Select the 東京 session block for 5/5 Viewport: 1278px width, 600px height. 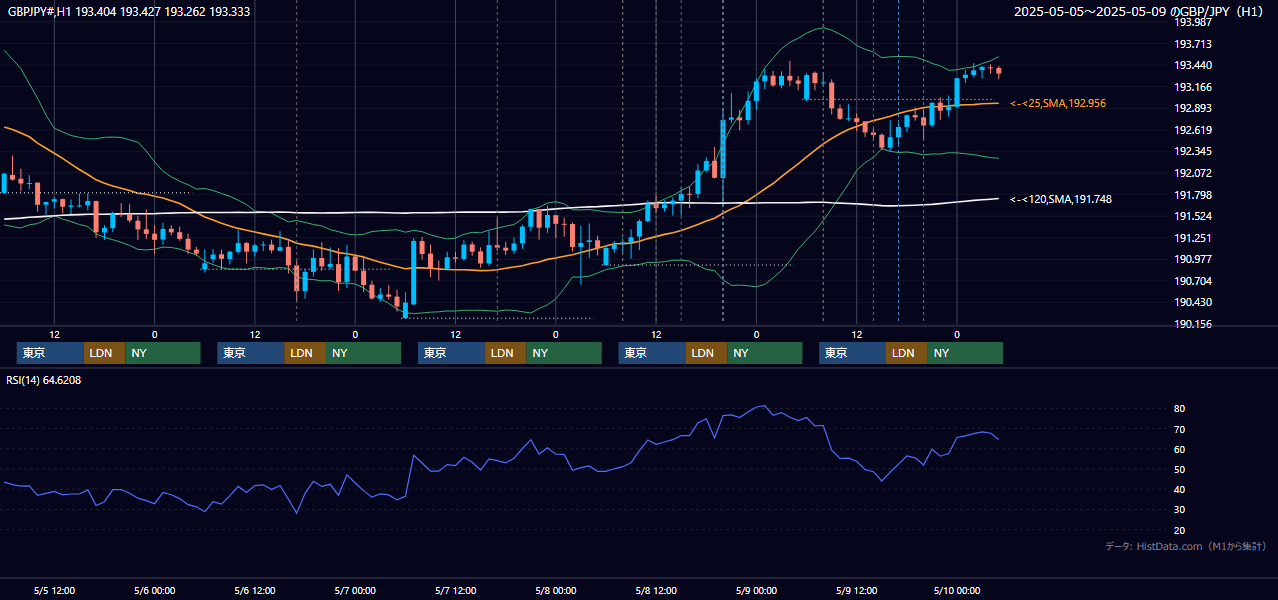pyautogui.click(x=50, y=353)
